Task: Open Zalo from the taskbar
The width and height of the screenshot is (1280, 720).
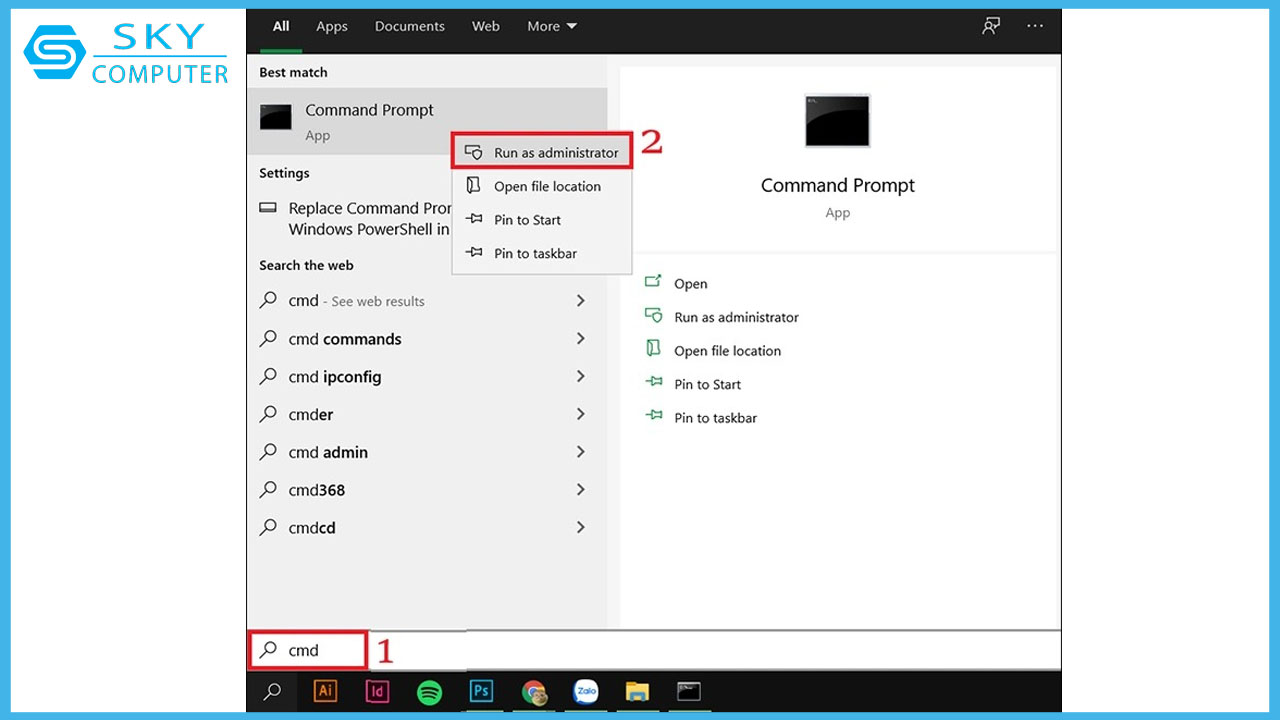Action: tap(586, 691)
